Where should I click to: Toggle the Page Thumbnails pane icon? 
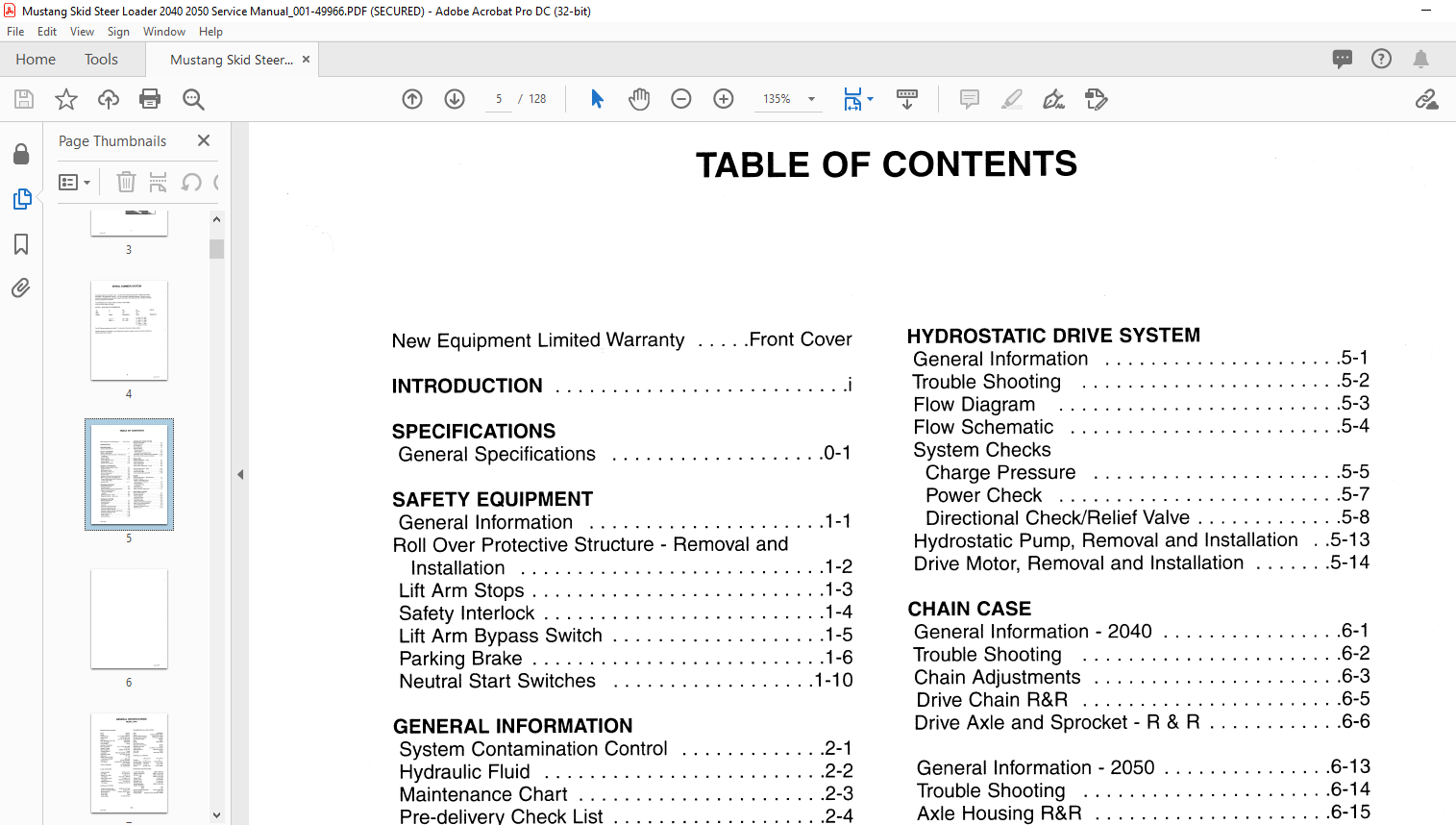(21, 199)
